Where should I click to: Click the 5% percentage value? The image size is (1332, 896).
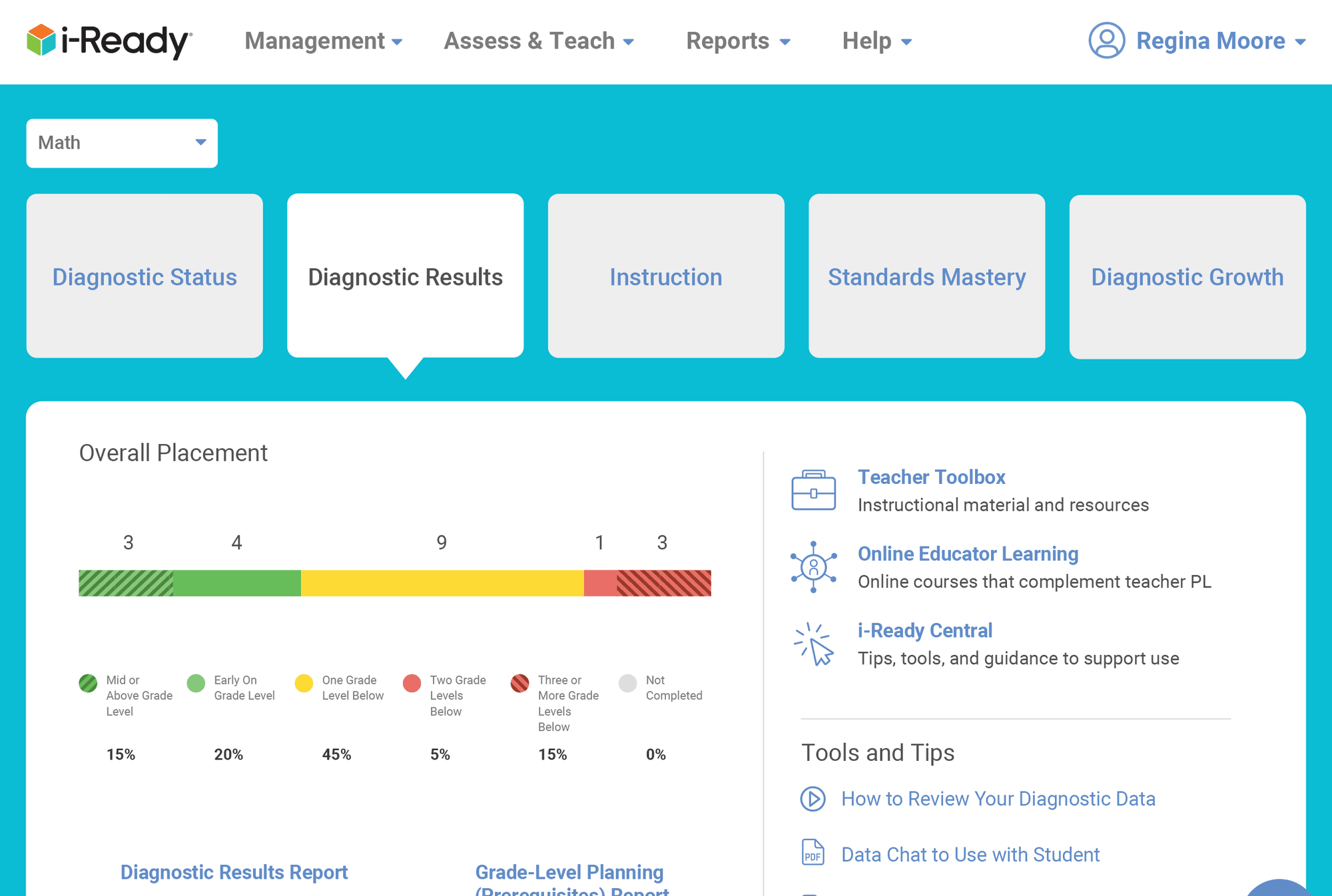point(440,754)
